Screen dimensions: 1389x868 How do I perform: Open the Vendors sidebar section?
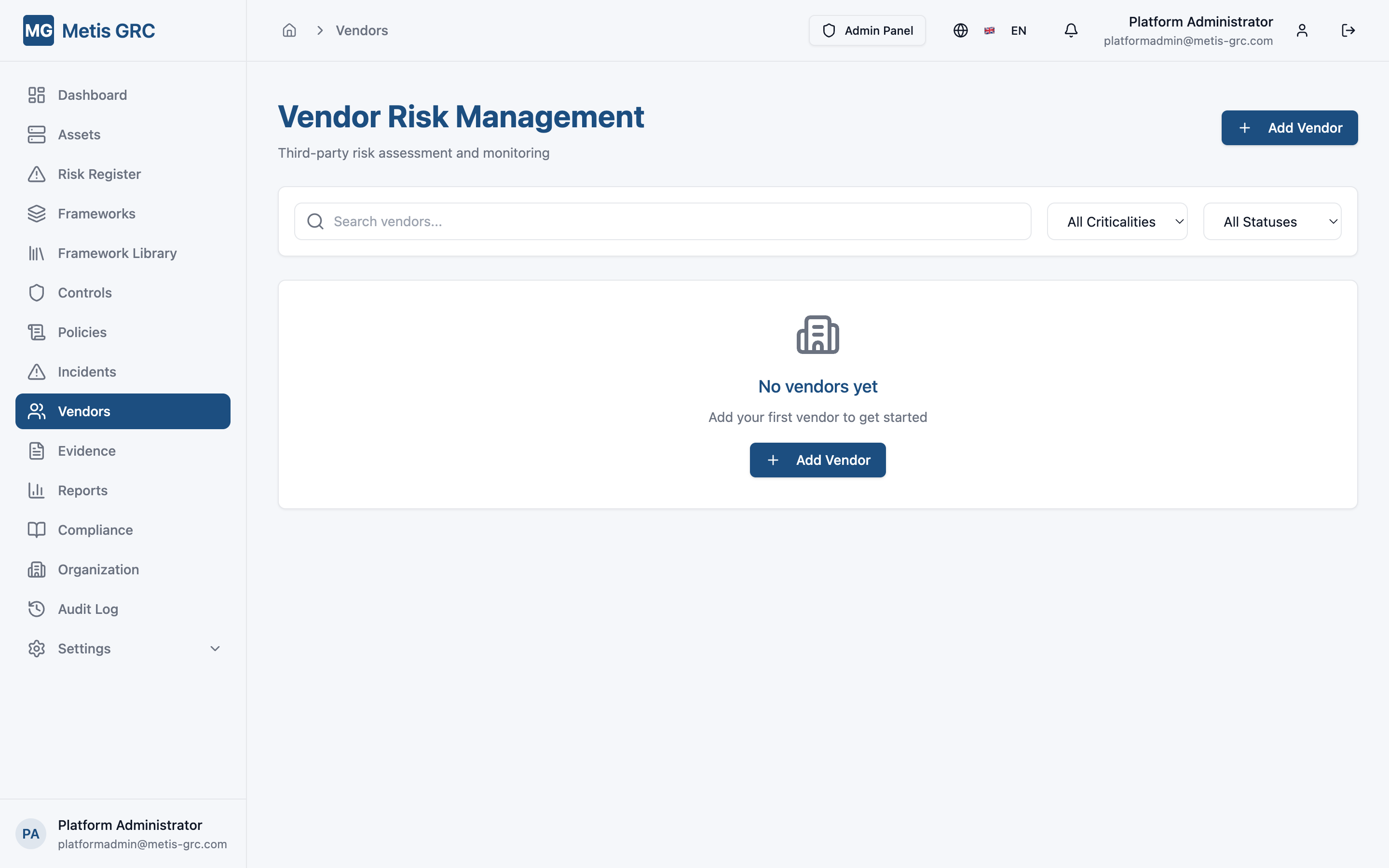[84, 411]
